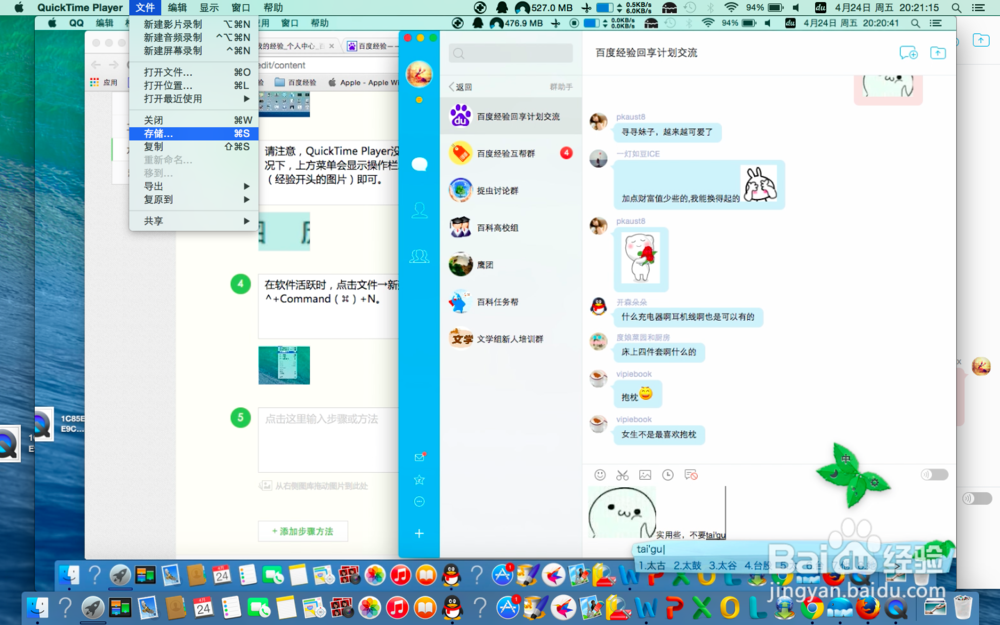Click the block-messages icon in chat toolbar
The height and width of the screenshot is (625, 1000).
691,474
